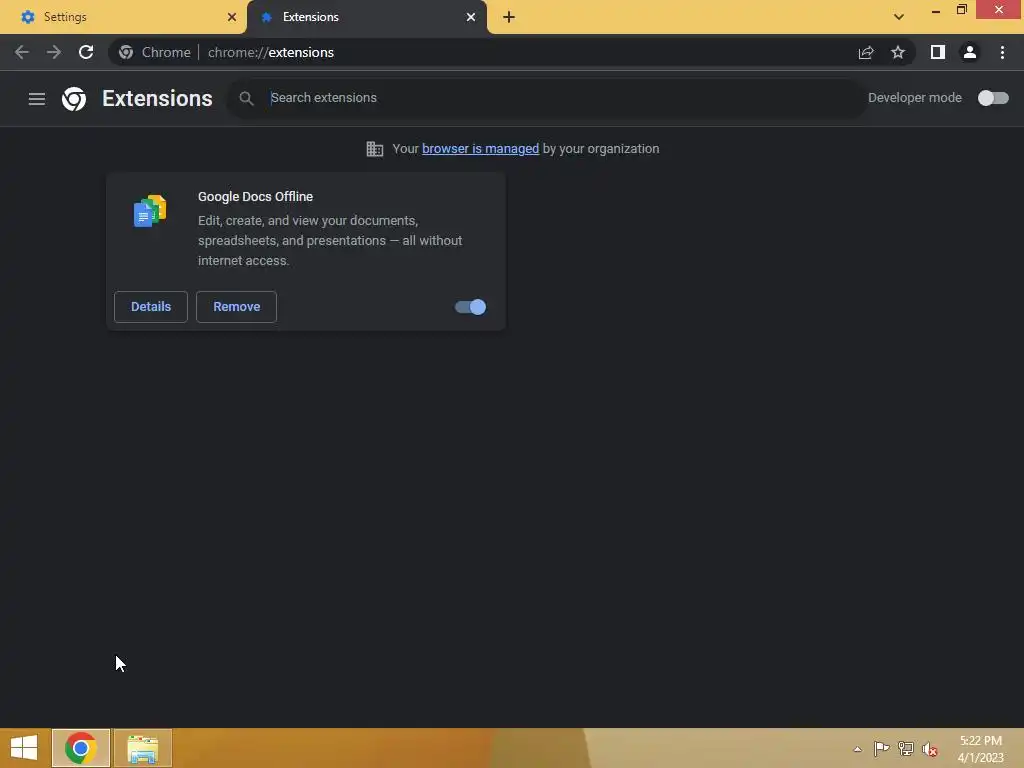Bookmark this page with star icon
1024x768 pixels.
(x=898, y=52)
